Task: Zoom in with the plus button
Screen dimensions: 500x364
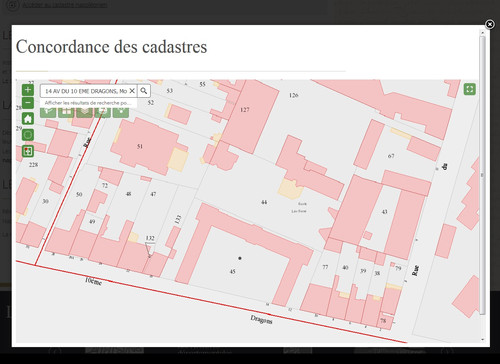Action: coord(28,90)
